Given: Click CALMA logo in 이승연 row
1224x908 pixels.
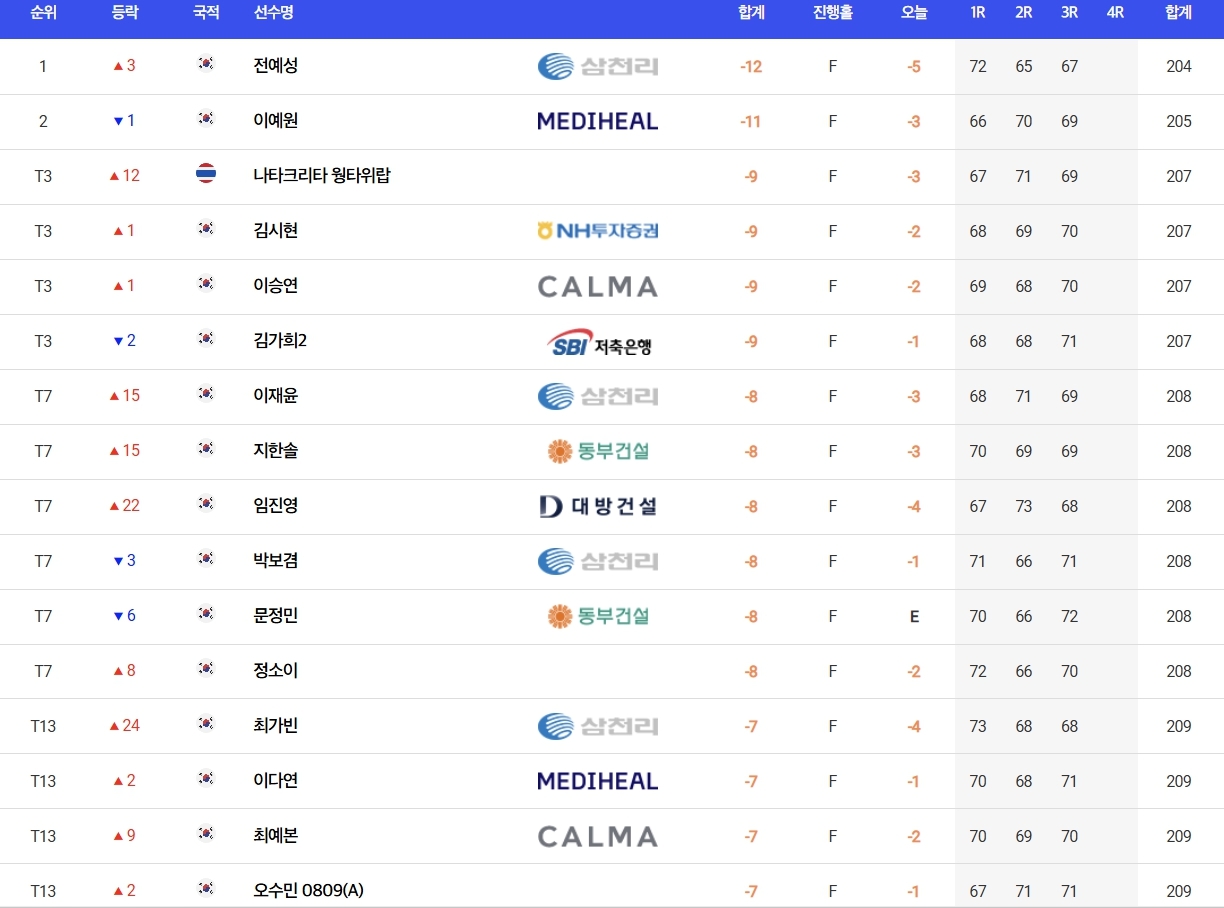Looking at the screenshot, I should coord(597,286).
